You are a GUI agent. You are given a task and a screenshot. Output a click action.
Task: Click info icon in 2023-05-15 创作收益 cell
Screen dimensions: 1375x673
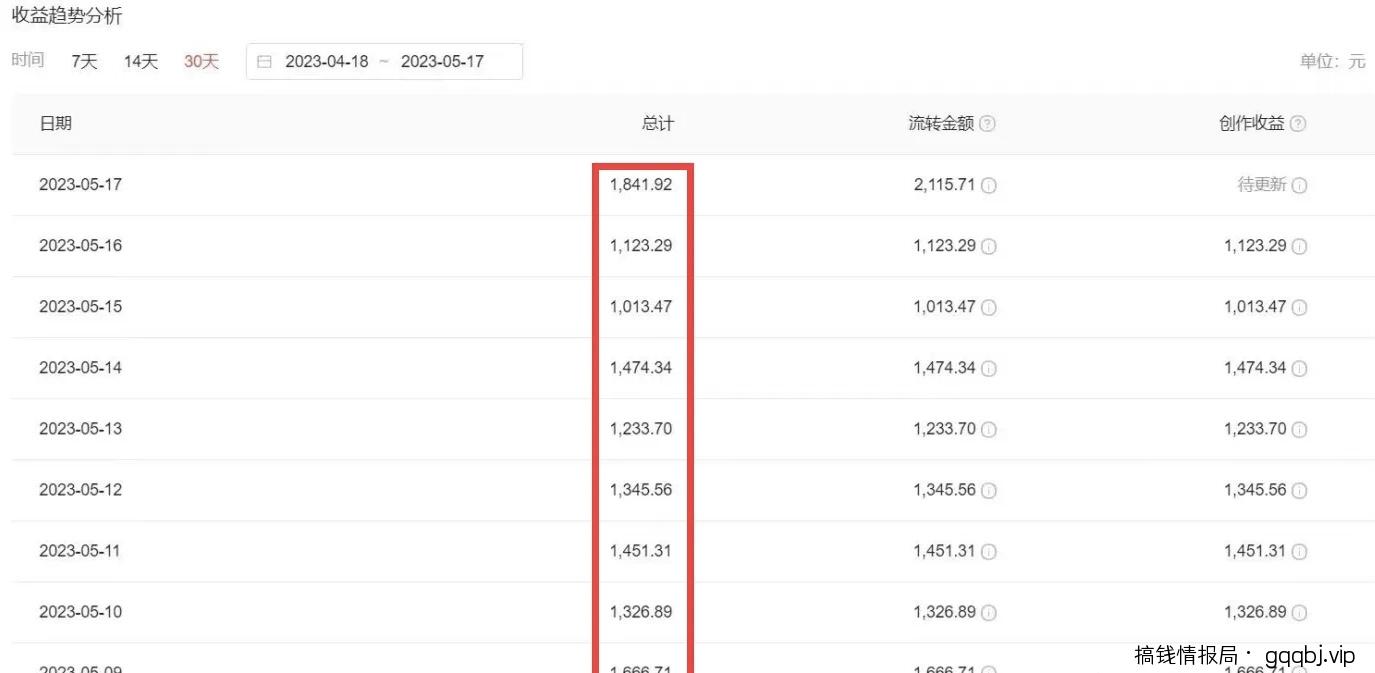point(1299,307)
